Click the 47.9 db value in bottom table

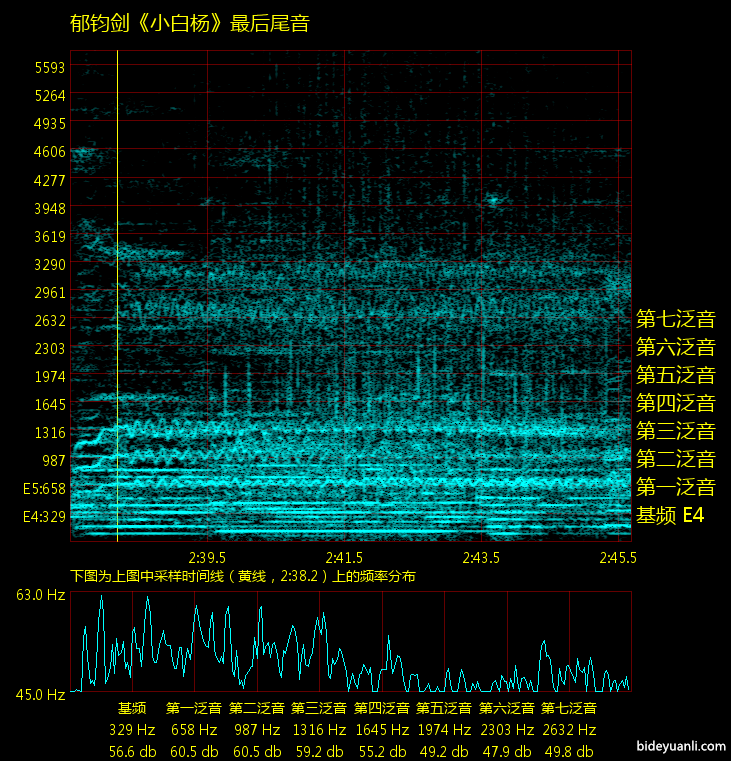click(507, 751)
